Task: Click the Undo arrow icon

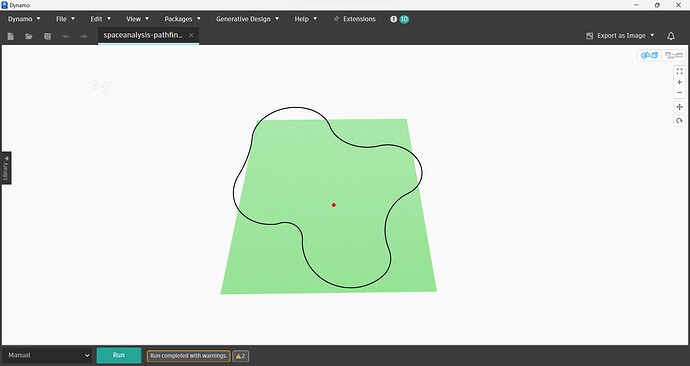Action: click(x=66, y=36)
